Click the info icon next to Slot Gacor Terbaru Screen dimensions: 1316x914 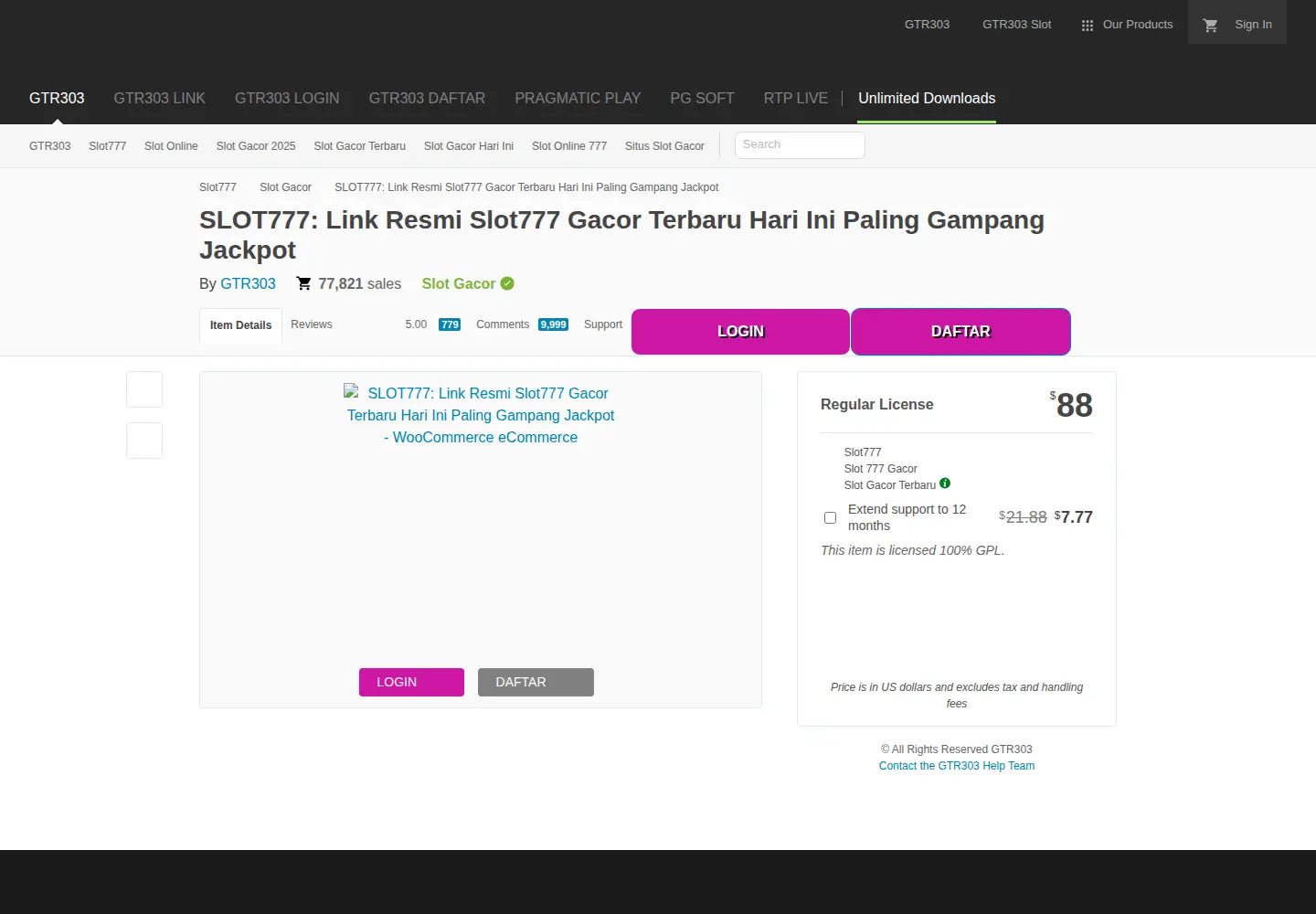click(945, 484)
